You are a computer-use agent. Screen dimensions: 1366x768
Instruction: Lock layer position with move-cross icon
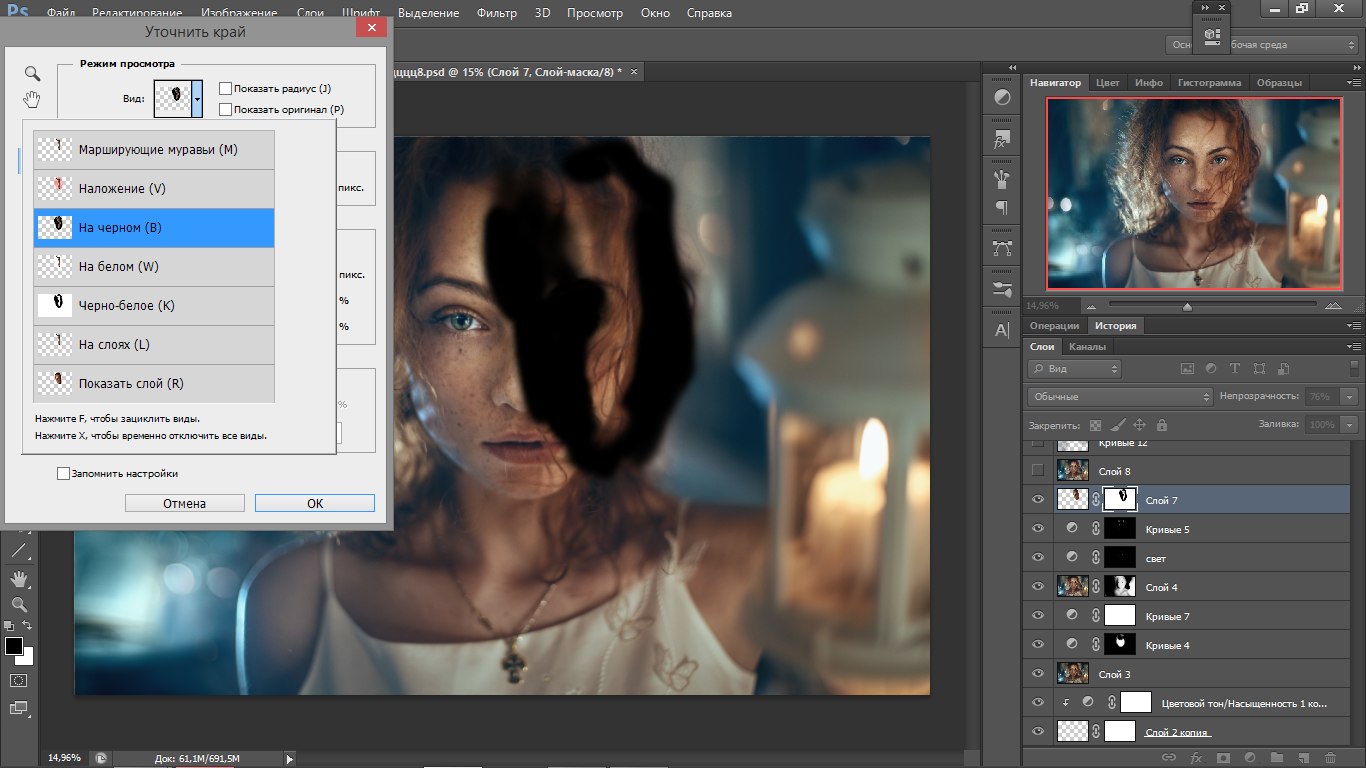click(1139, 425)
